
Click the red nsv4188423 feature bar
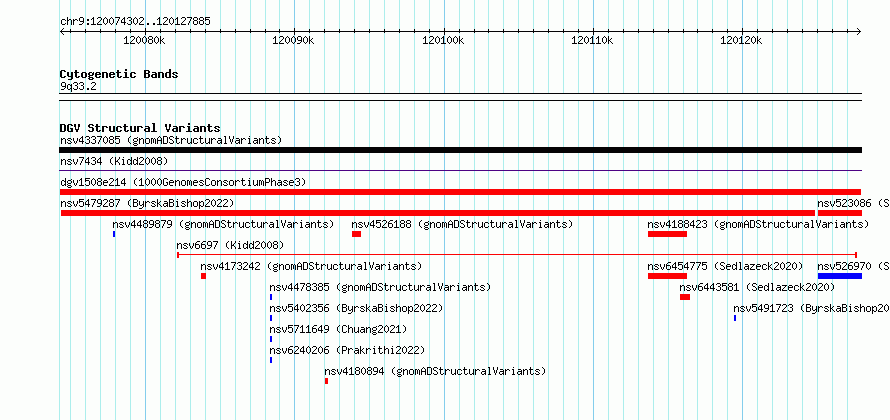point(668,234)
